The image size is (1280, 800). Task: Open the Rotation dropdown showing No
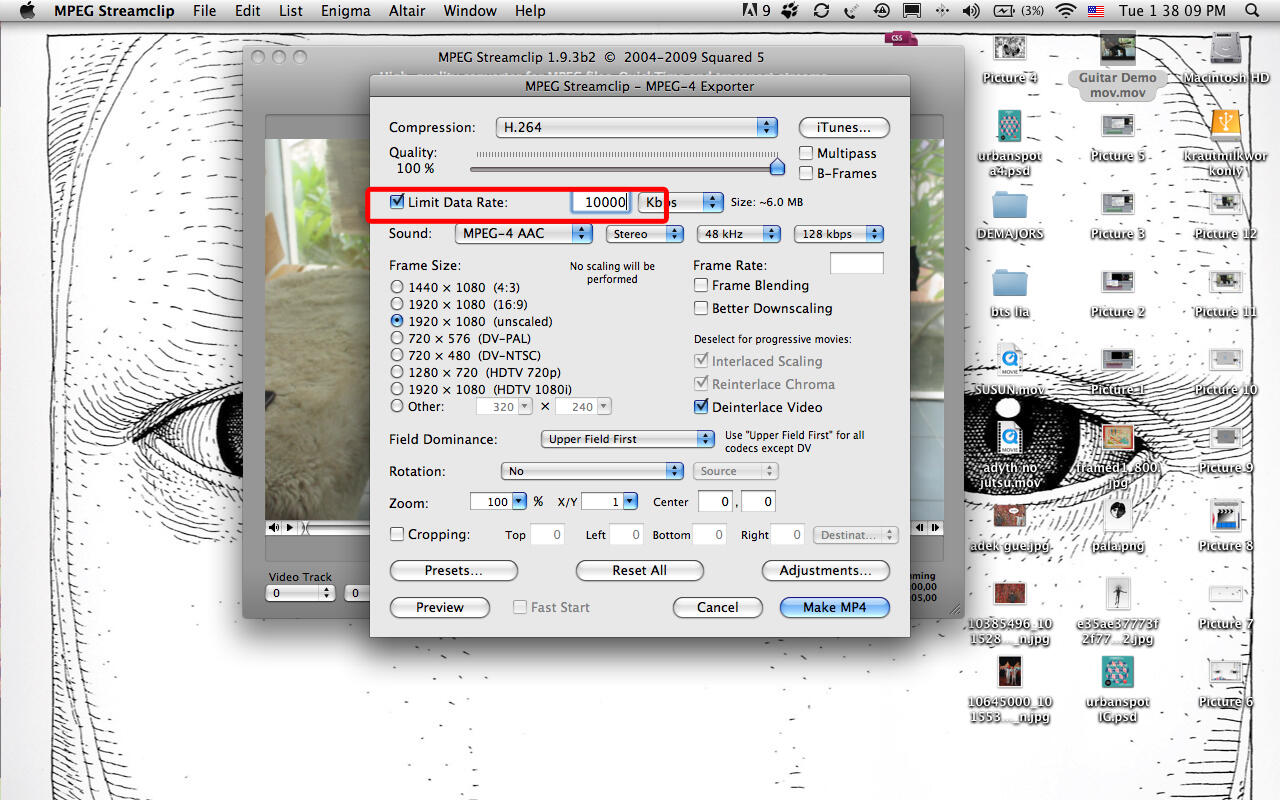point(592,471)
